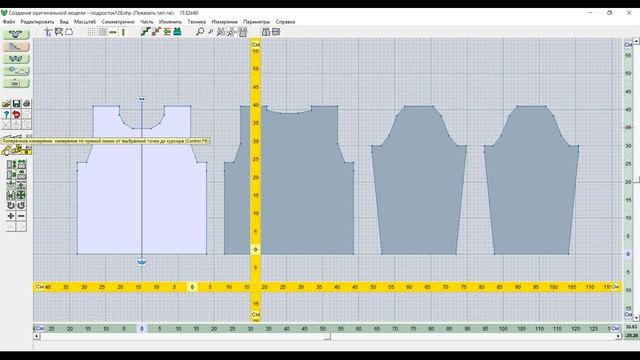Click fourth-row right four-arrows tool icon

click(21, 195)
